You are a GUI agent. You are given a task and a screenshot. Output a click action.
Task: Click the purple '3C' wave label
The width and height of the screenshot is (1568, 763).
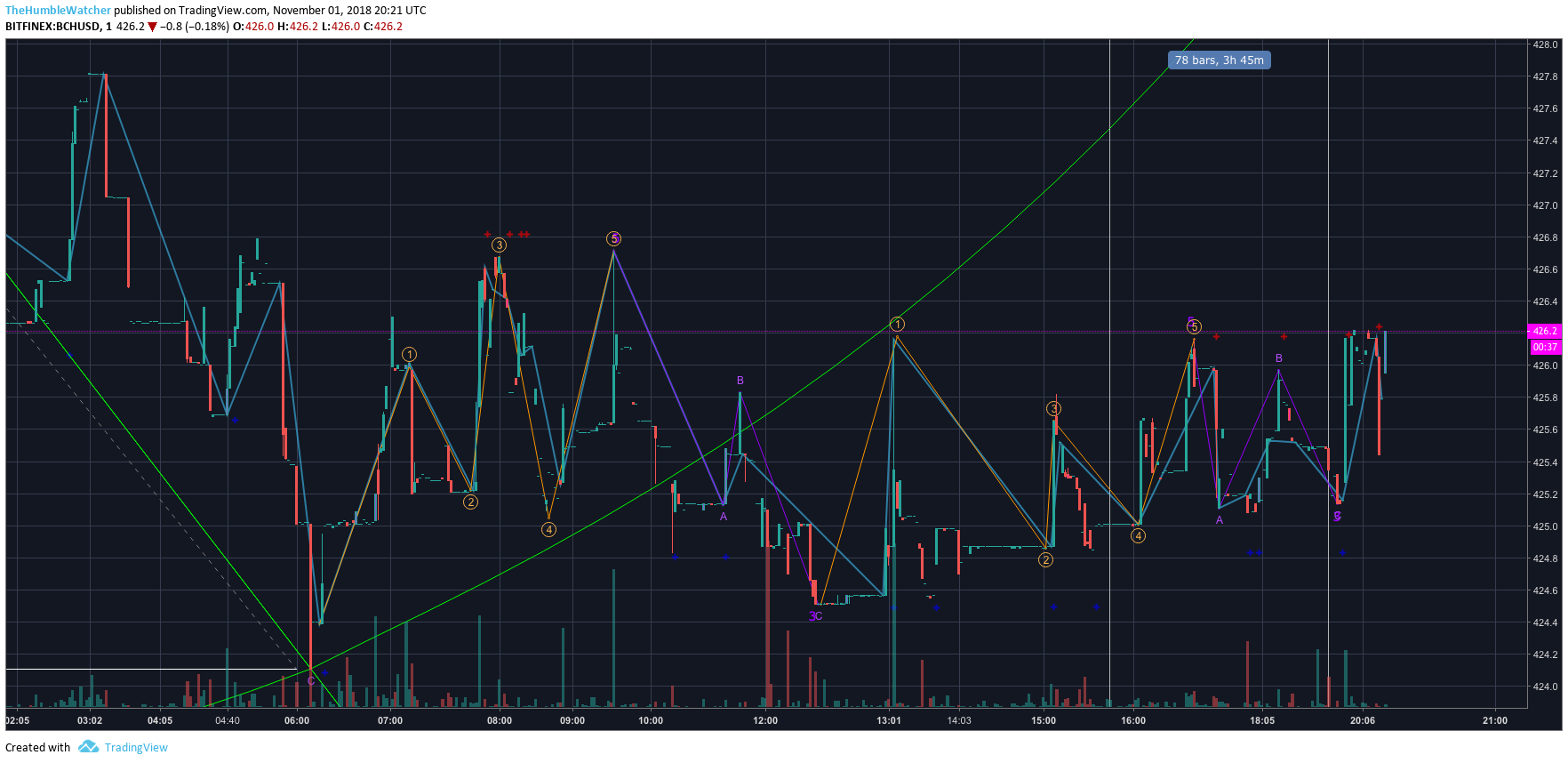coord(815,616)
